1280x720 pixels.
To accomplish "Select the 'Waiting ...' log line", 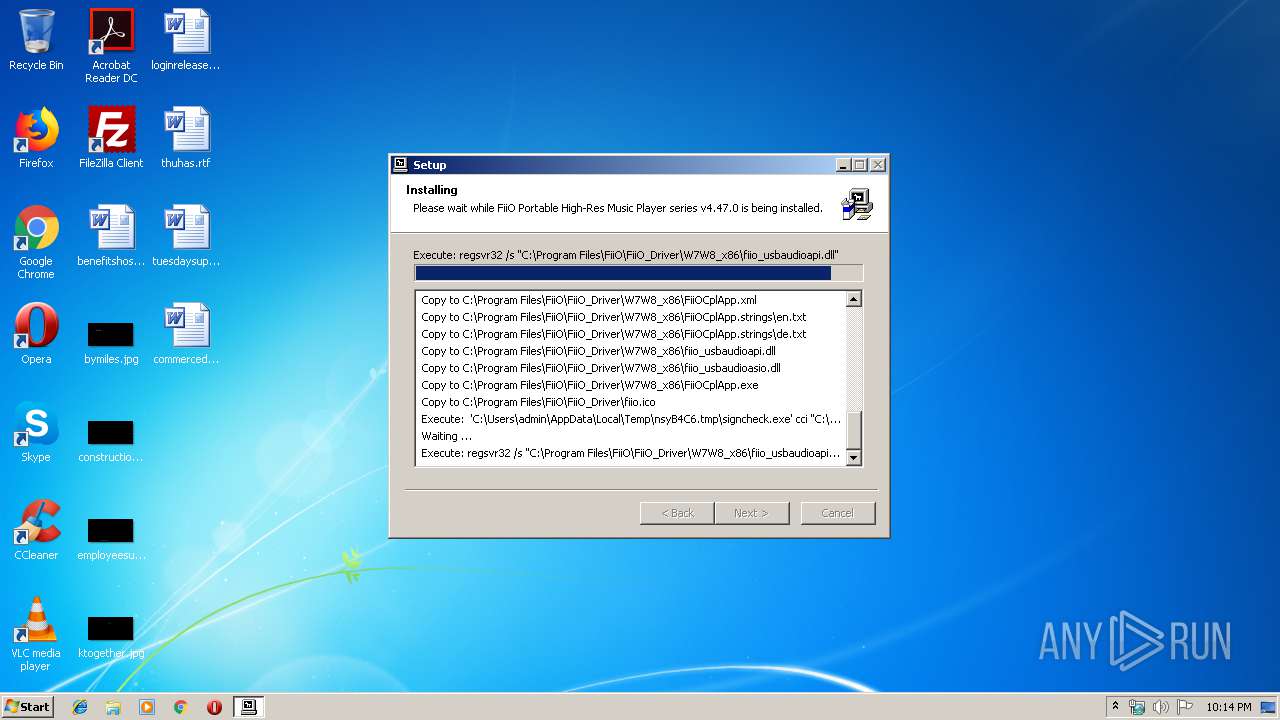I will coord(446,436).
